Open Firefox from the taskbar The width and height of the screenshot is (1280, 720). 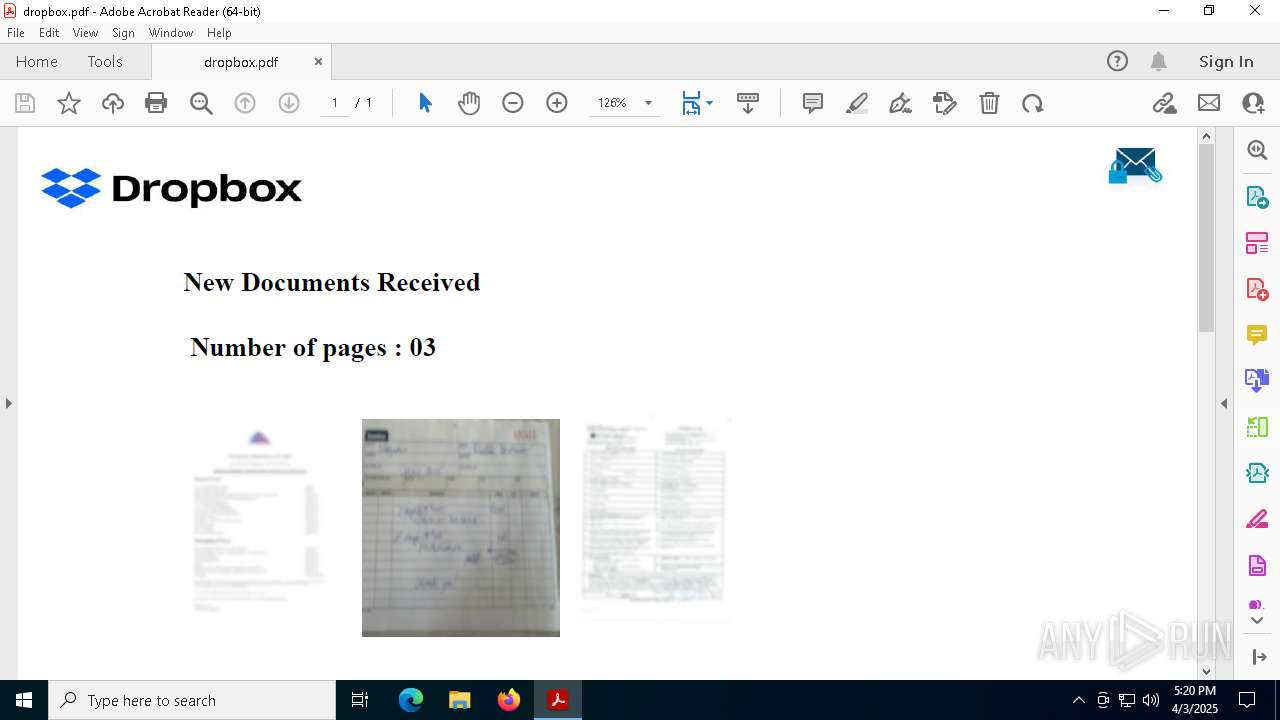coord(509,700)
